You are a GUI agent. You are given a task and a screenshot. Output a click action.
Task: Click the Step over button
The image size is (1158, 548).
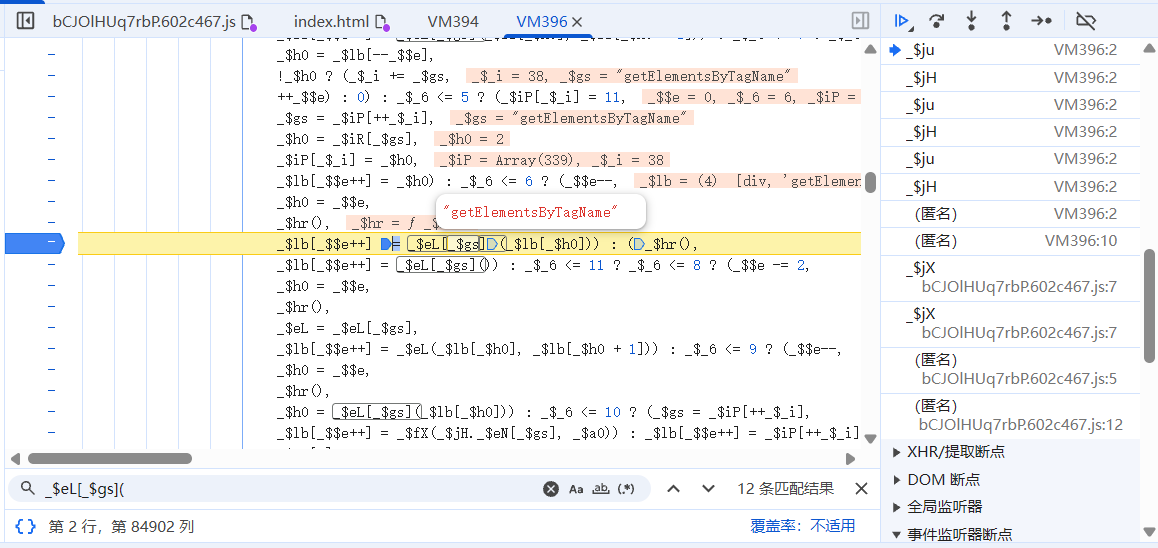pyautogui.click(x=937, y=20)
